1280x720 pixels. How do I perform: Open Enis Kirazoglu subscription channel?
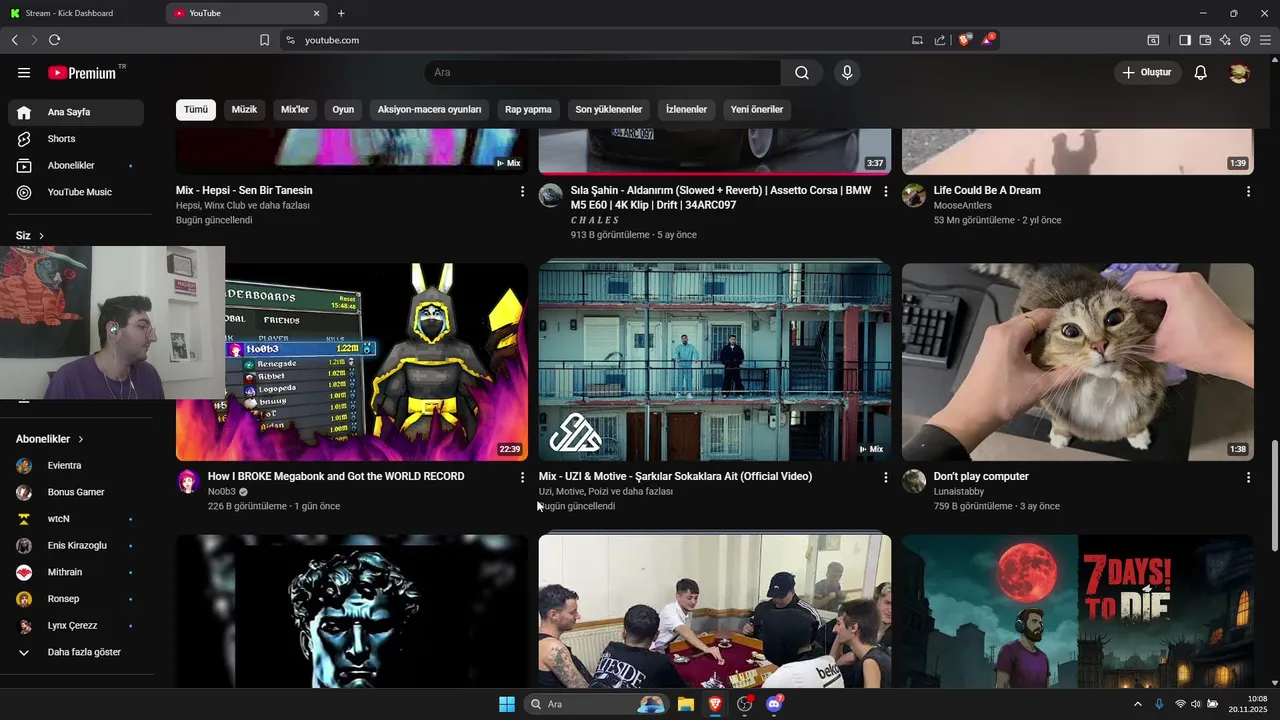click(75, 545)
